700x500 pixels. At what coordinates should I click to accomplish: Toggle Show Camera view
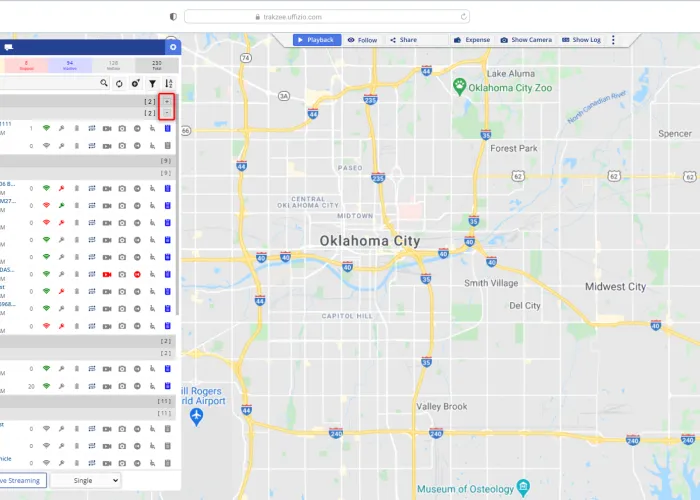pos(526,40)
